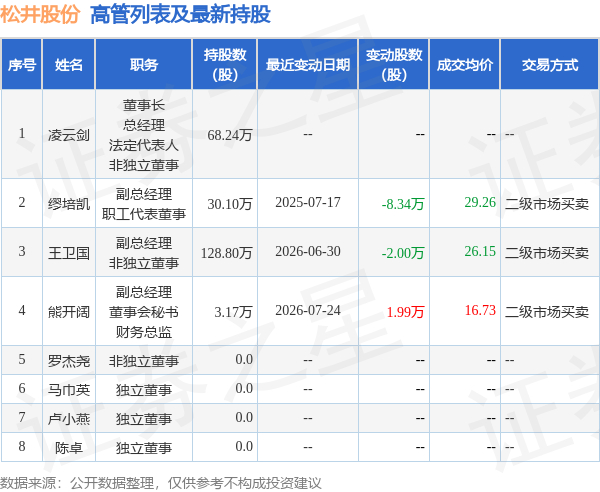This screenshot has height=492, width=600.
Task: Click 独立董事 in 马巾英's row
Action: tap(143, 389)
